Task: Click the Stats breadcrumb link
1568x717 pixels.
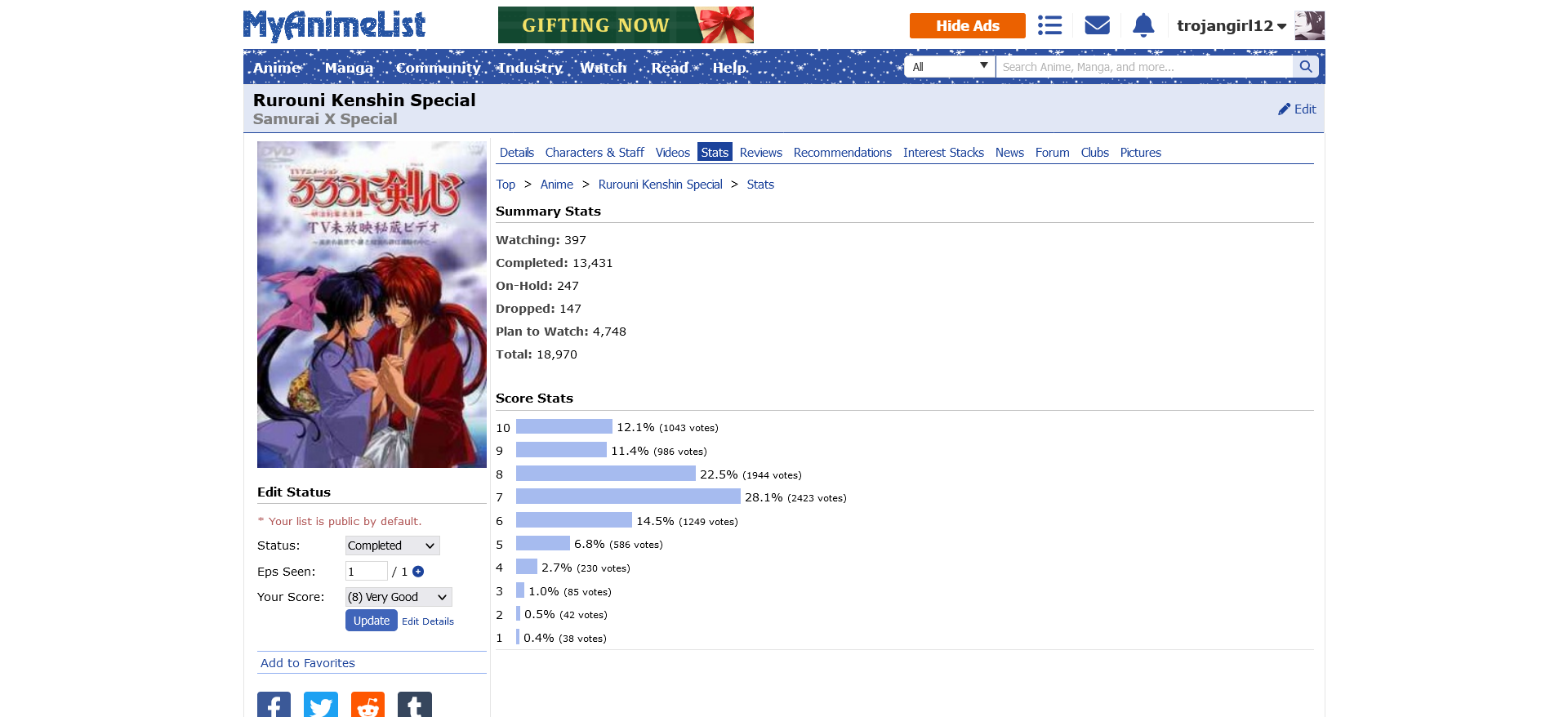Action: point(760,185)
